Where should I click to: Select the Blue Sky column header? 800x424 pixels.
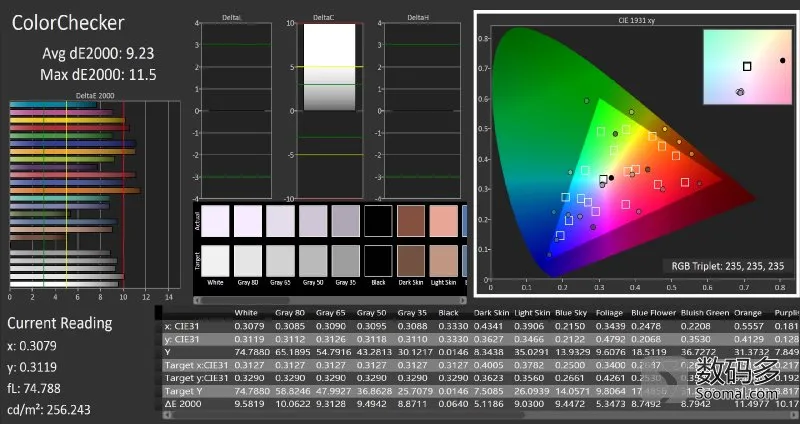(570, 313)
